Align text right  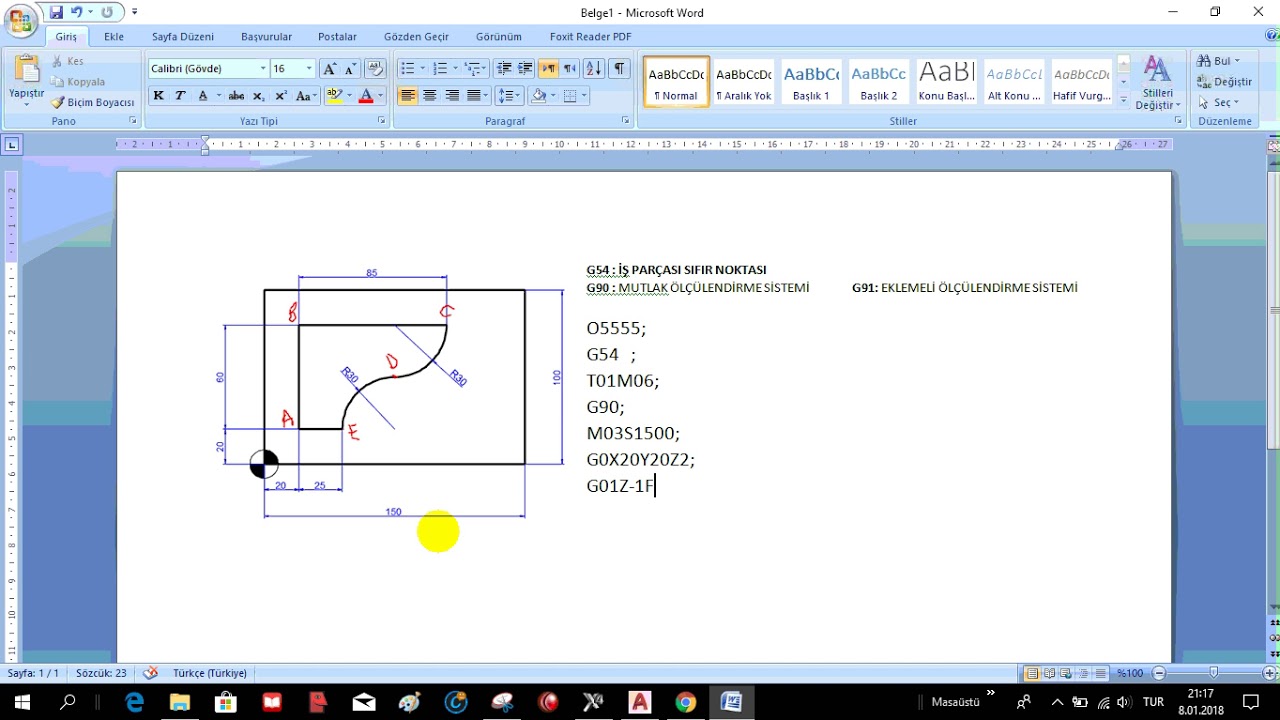point(452,96)
